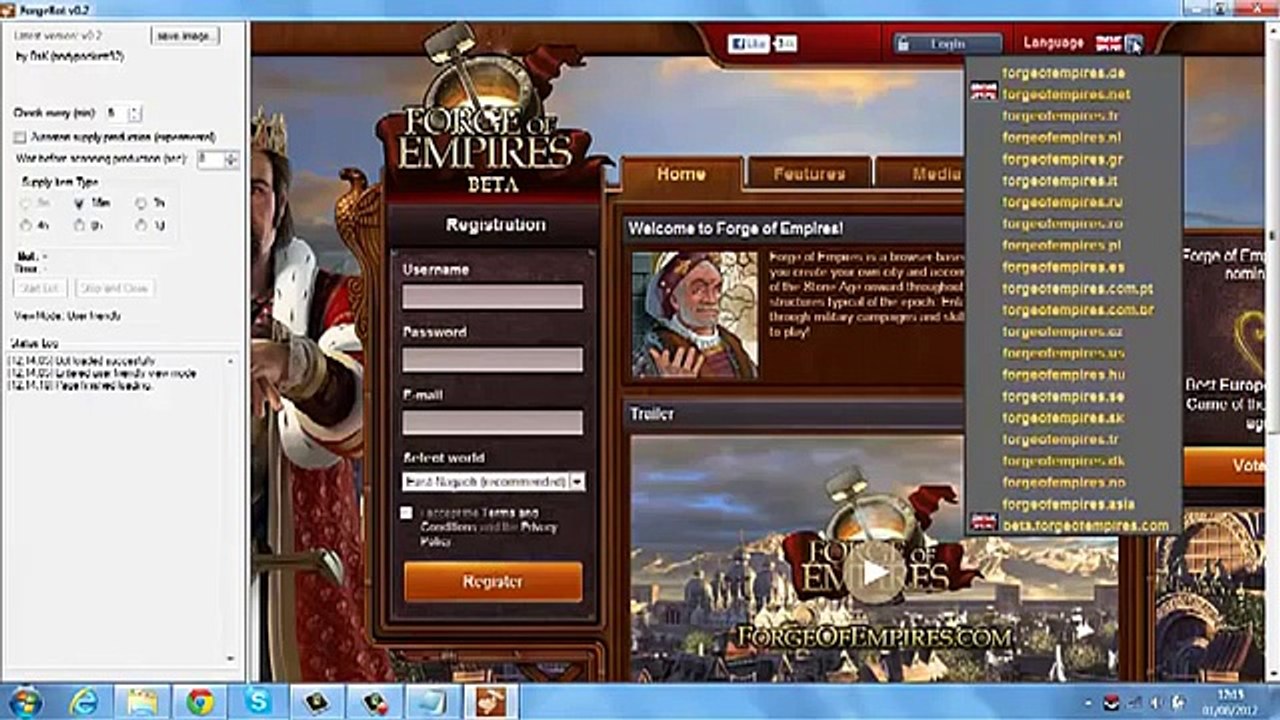Adjust the Check every (min) stepper
Viewport: 1280px width, 720px height.
135,113
